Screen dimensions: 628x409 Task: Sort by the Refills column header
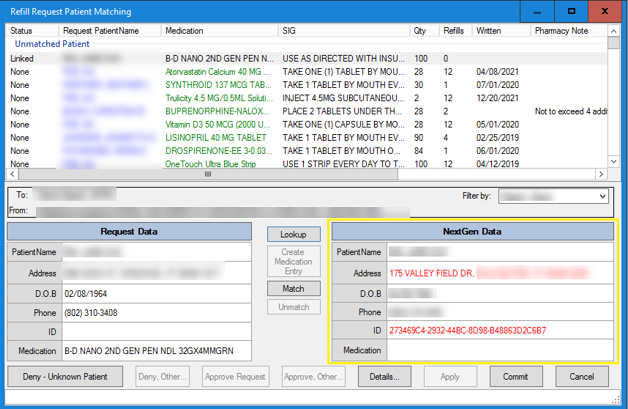point(455,31)
